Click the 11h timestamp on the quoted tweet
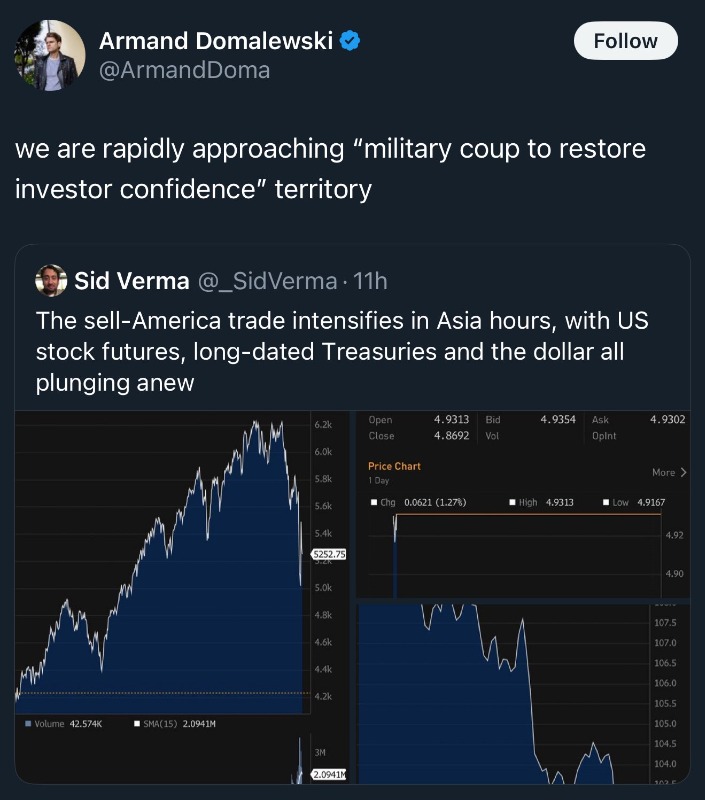Screen dimensions: 705x800 point(370,281)
